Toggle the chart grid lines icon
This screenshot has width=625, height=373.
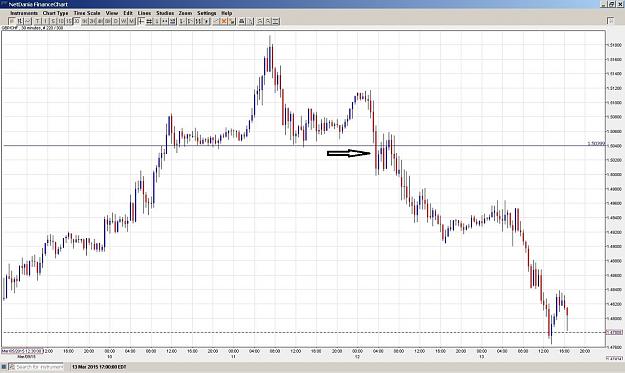[x=149, y=21]
